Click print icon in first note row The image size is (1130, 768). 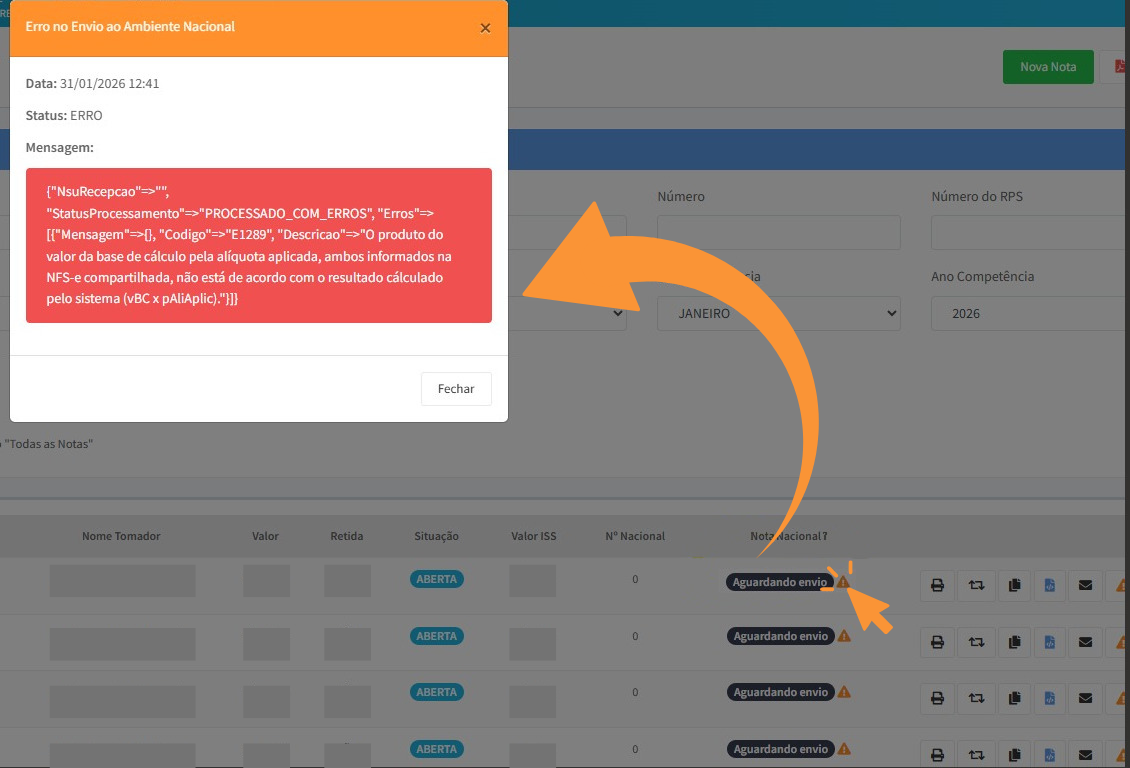coord(937,585)
